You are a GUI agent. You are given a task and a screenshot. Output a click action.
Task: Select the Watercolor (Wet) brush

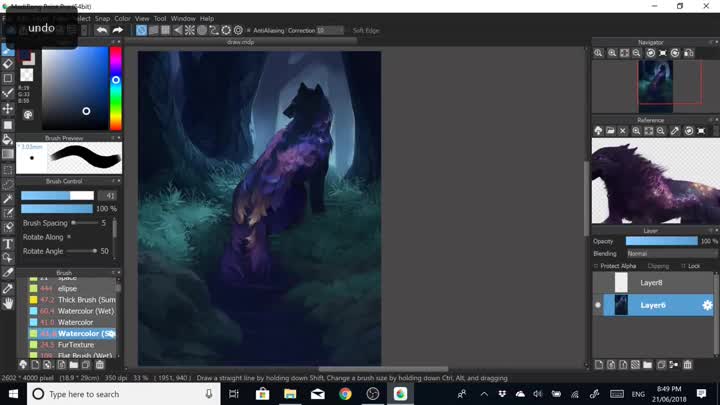(x=72, y=311)
